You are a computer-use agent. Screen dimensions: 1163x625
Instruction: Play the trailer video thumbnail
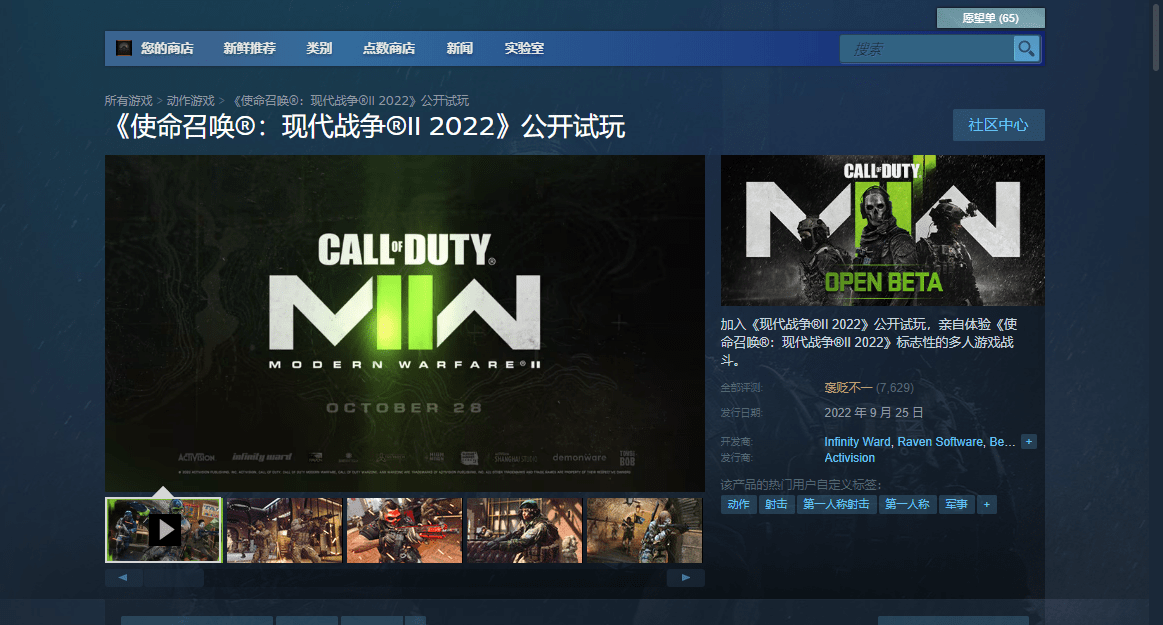pyautogui.click(x=163, y=530)
